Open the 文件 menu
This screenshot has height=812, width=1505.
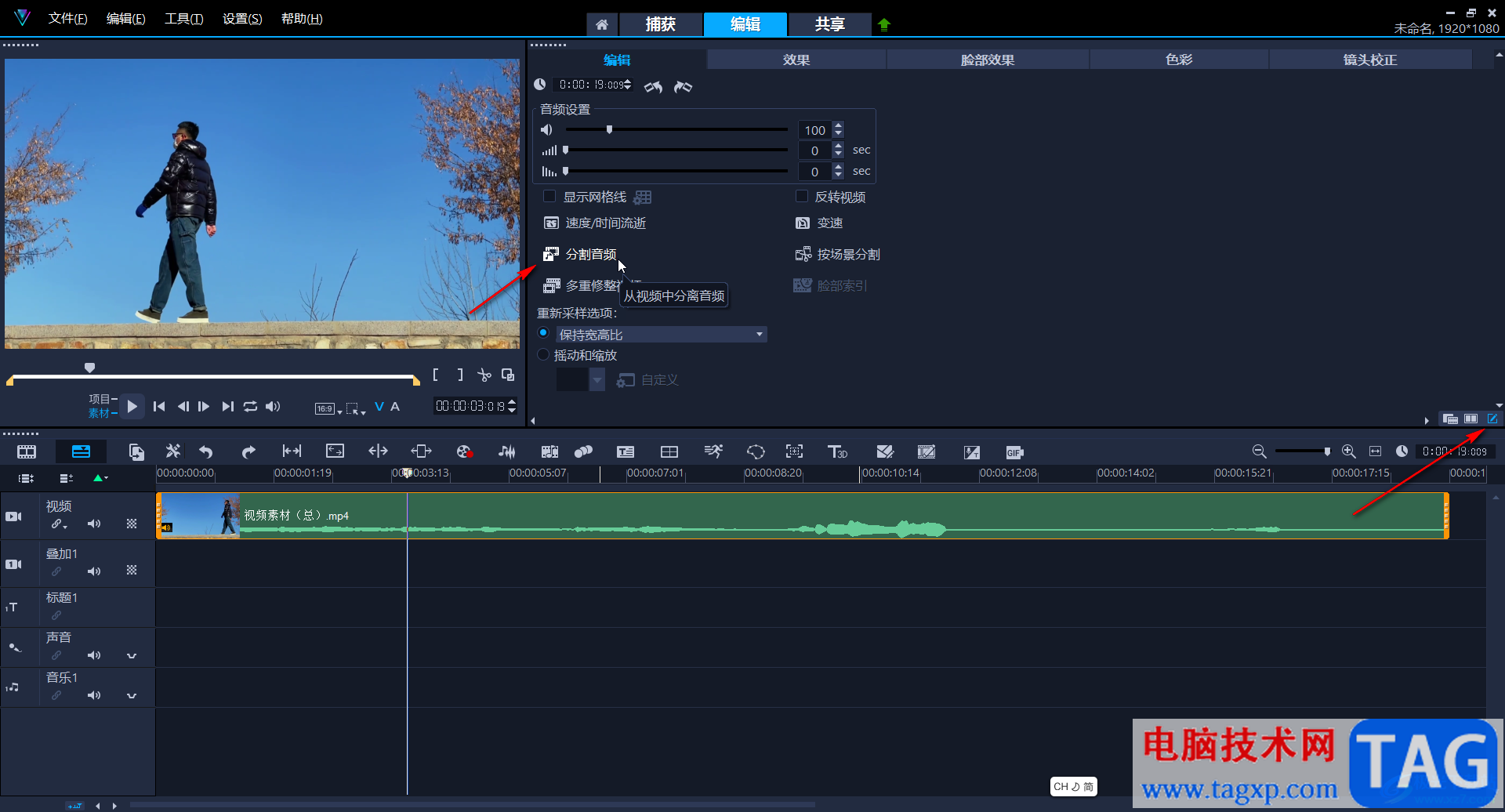pyautogui.click(x=67, y=19)
